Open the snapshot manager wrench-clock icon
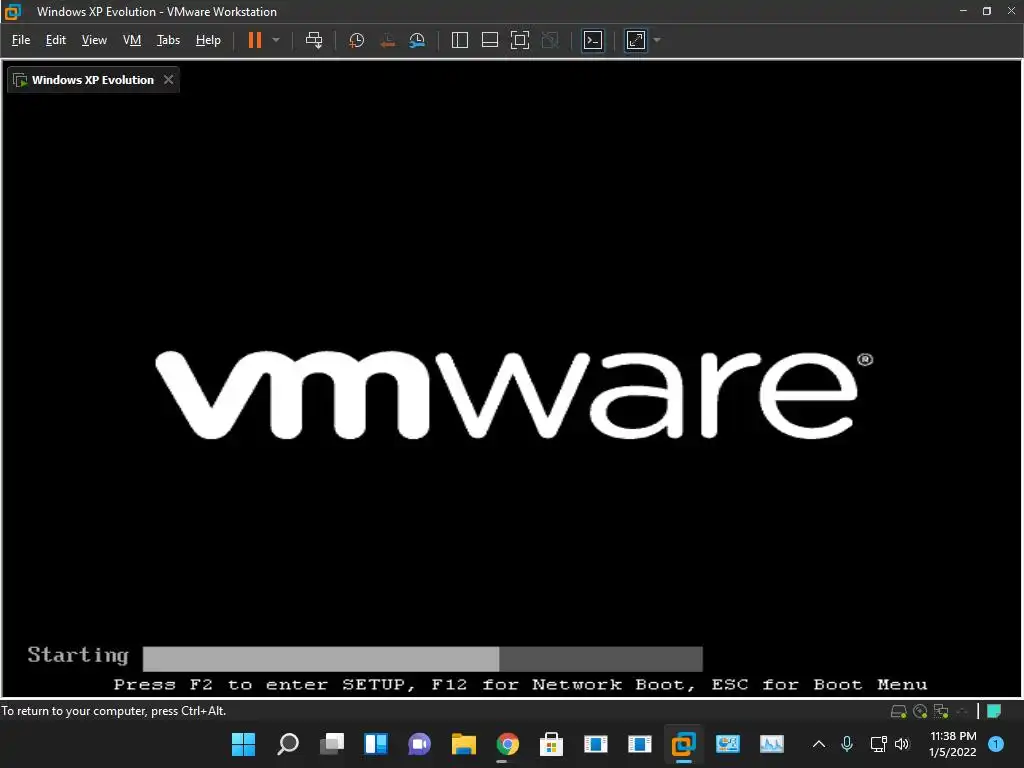1024x768 pixels. tap(417, 40)
